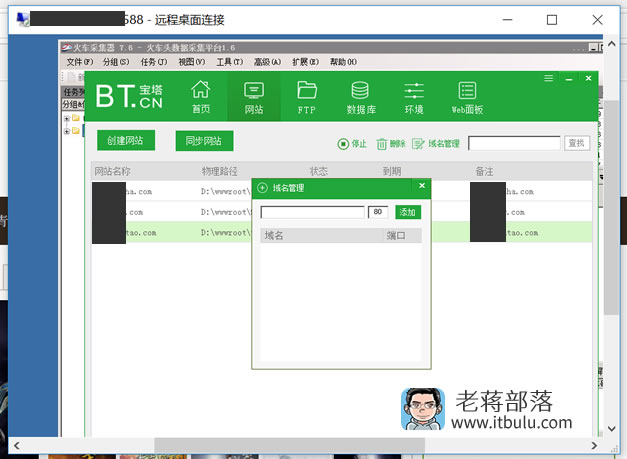Screen dimensions: 627x459
Task: Switch to the 网站 section
Action: point(254,97)
